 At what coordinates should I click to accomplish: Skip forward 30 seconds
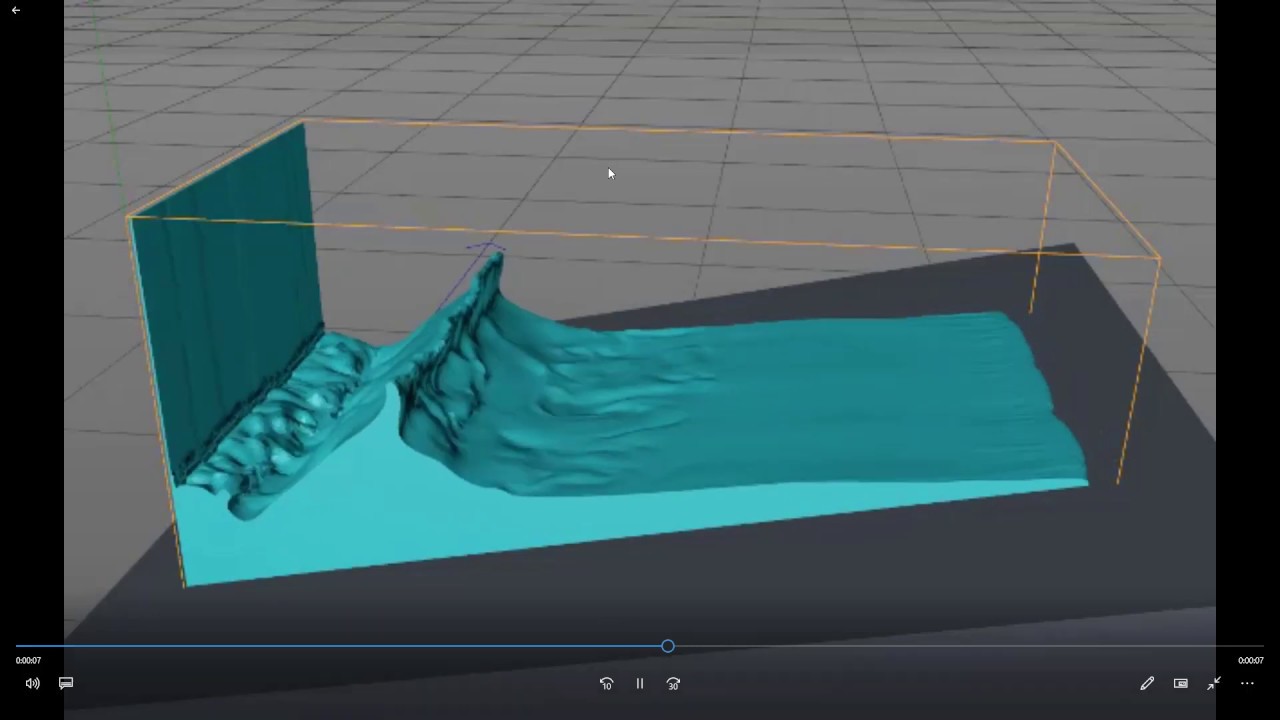673,684
